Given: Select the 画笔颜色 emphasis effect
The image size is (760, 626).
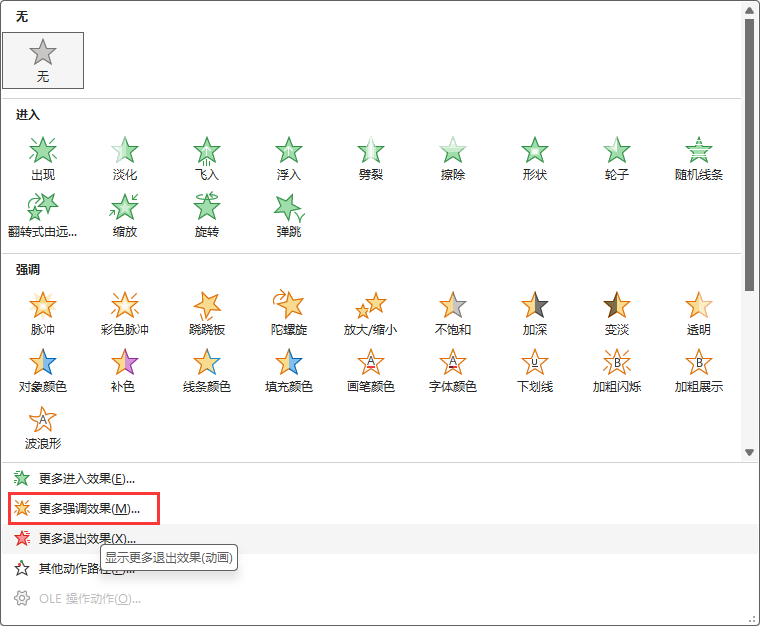Looking at the screenshot, I should click(x=371, y=371).
